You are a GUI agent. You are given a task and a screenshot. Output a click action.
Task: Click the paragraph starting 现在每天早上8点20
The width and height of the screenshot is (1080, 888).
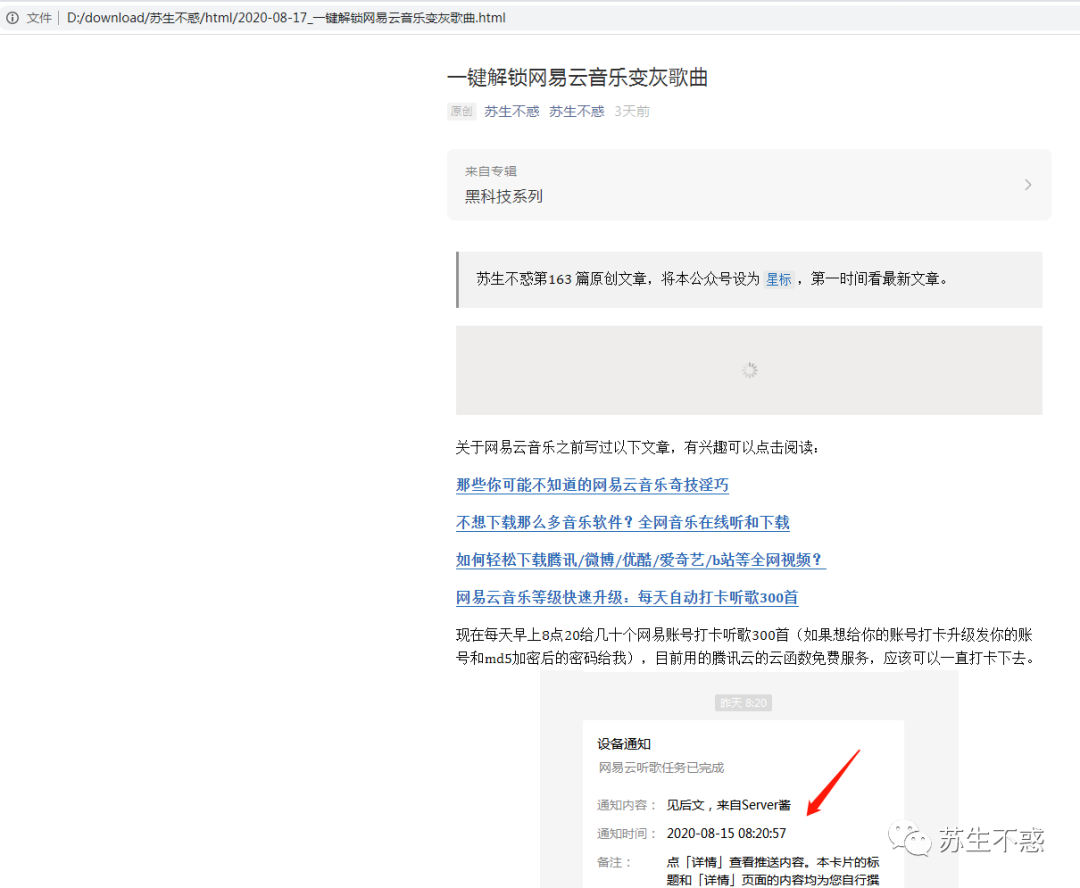(747, 646)
